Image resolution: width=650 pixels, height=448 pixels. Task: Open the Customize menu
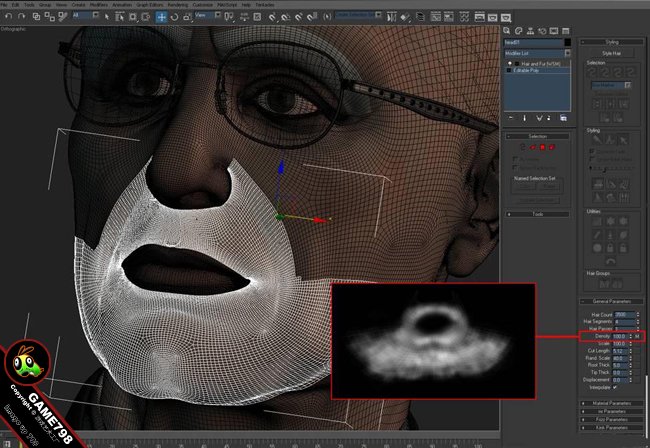pos(202,5)
